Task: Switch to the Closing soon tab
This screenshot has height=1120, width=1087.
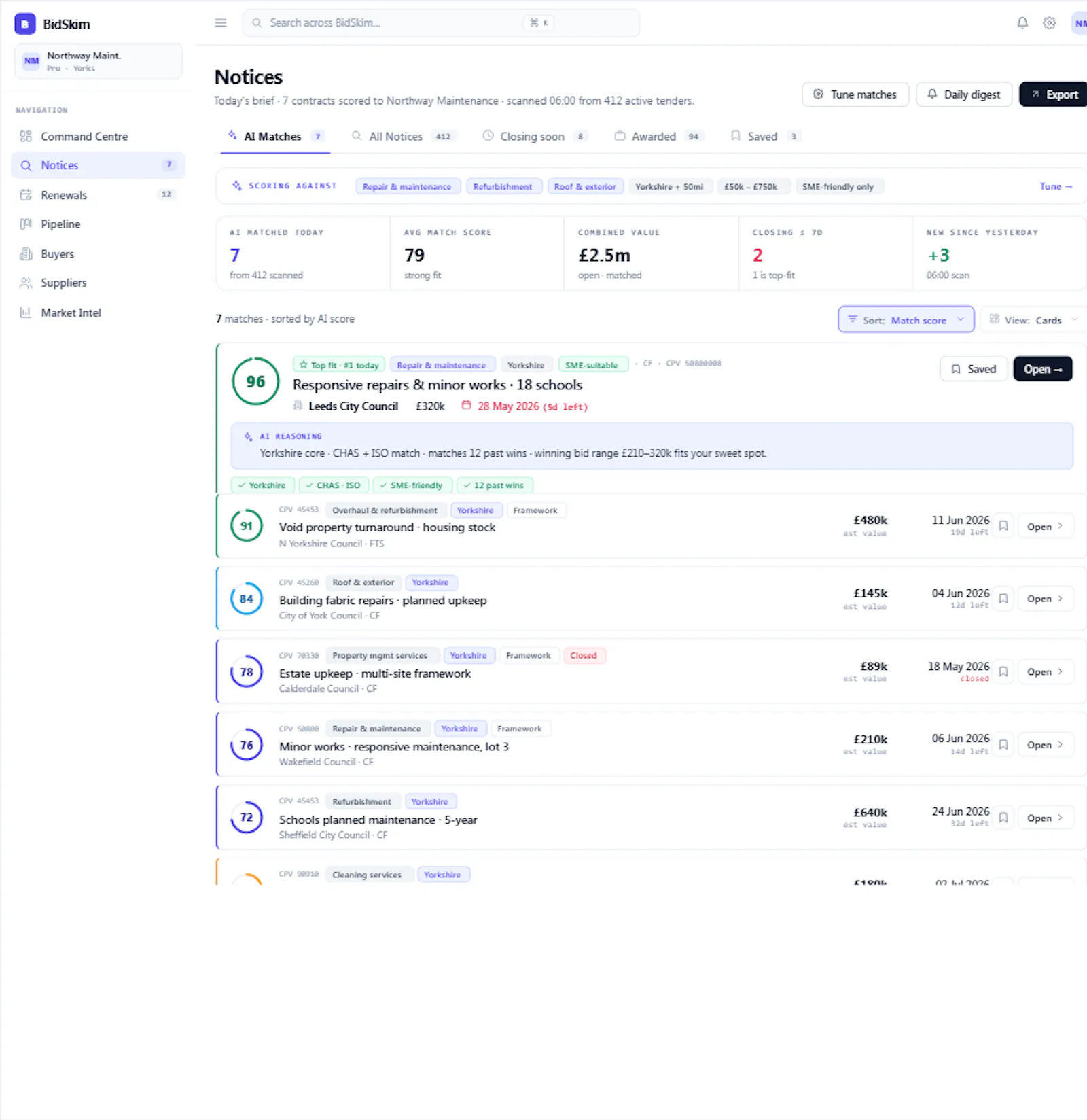Action: 535,137
